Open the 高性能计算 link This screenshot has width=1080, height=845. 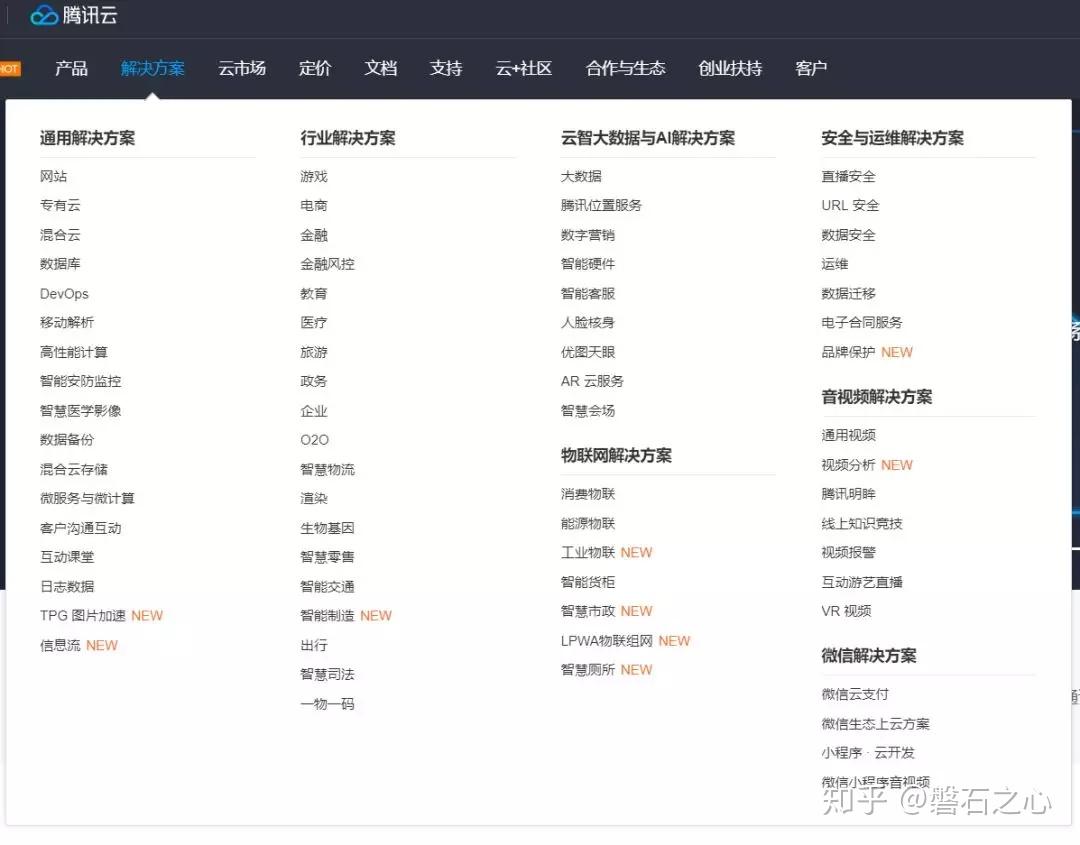(74, 352)
